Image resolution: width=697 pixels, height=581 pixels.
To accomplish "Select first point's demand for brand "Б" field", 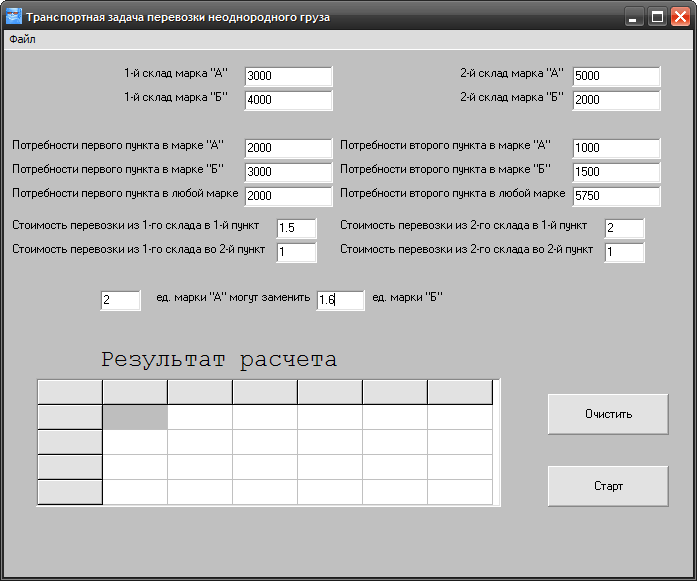I will (288, 172).
